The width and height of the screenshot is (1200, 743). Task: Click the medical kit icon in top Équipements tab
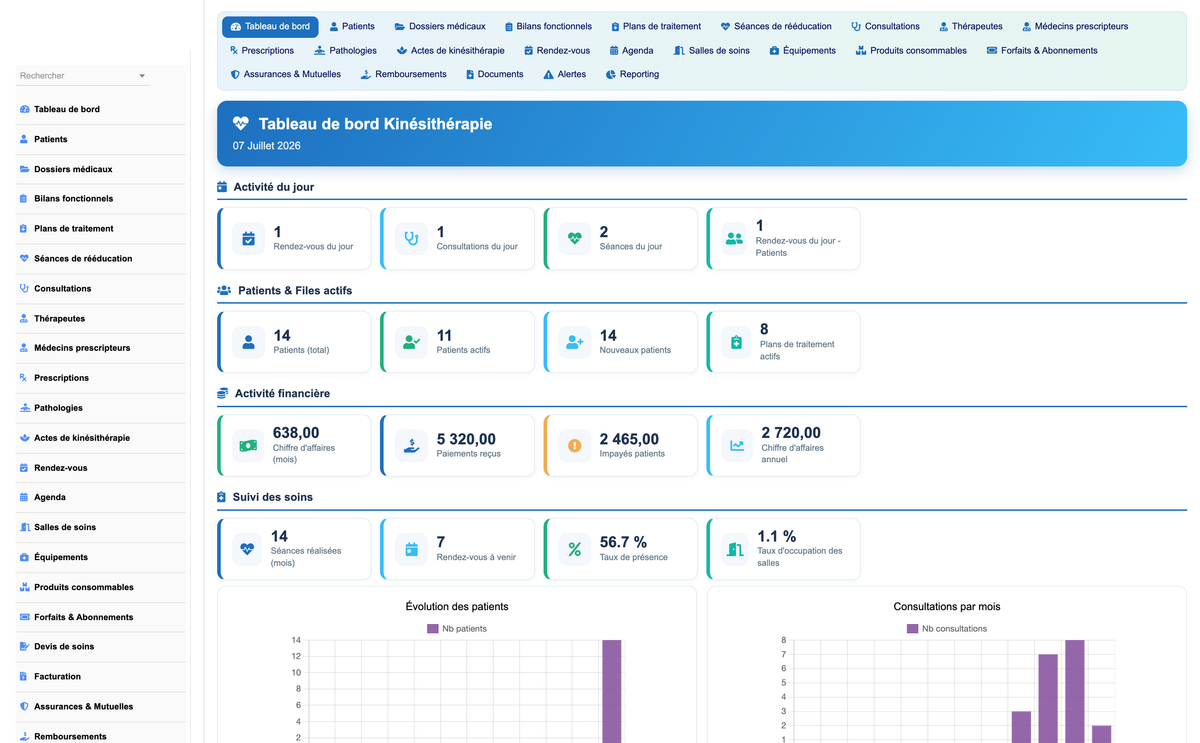click(x=774, y=50)
